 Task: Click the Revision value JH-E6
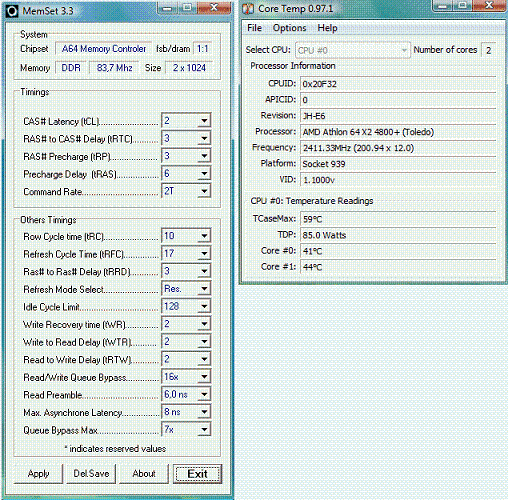(398, 116)
